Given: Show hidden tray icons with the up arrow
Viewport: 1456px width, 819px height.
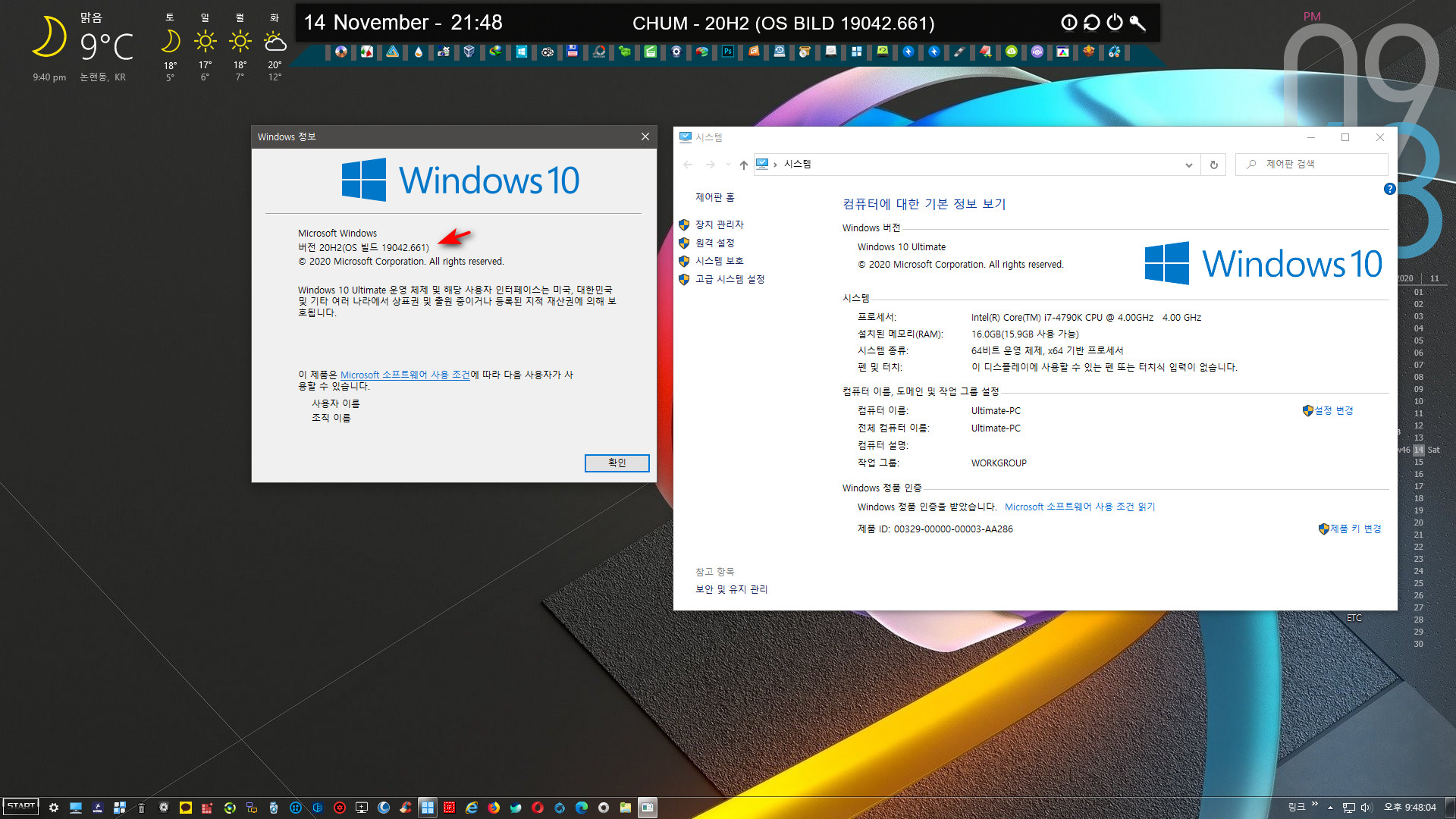Looking at the screenshot, I should (x=1330, y=808).
